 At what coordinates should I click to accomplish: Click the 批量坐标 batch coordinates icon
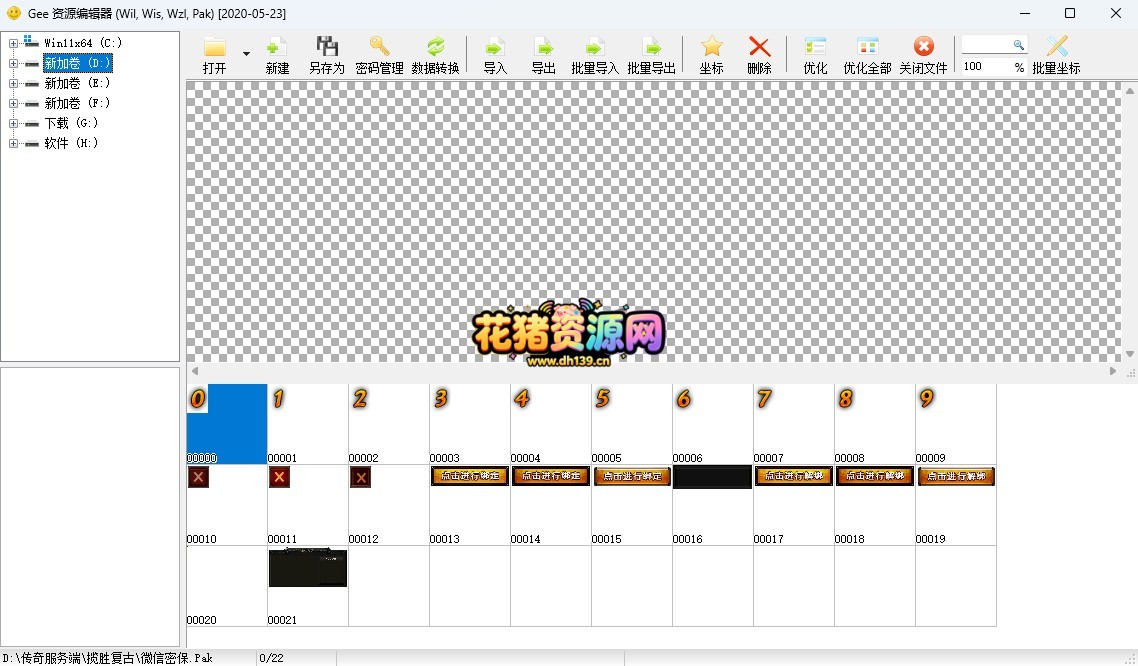tap(1057, 47)
